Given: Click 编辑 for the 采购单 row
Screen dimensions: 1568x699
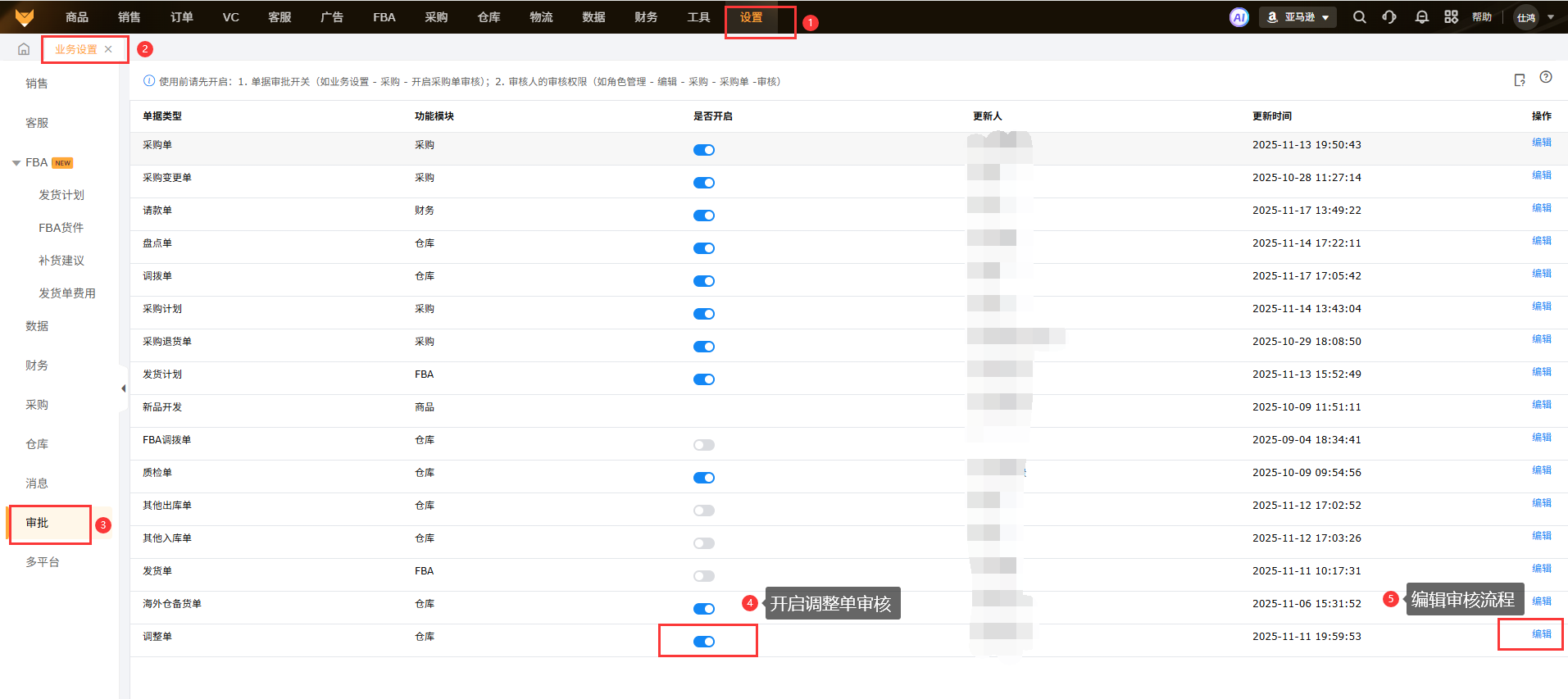Looking at the screenshot, I should pos(1542,143).
